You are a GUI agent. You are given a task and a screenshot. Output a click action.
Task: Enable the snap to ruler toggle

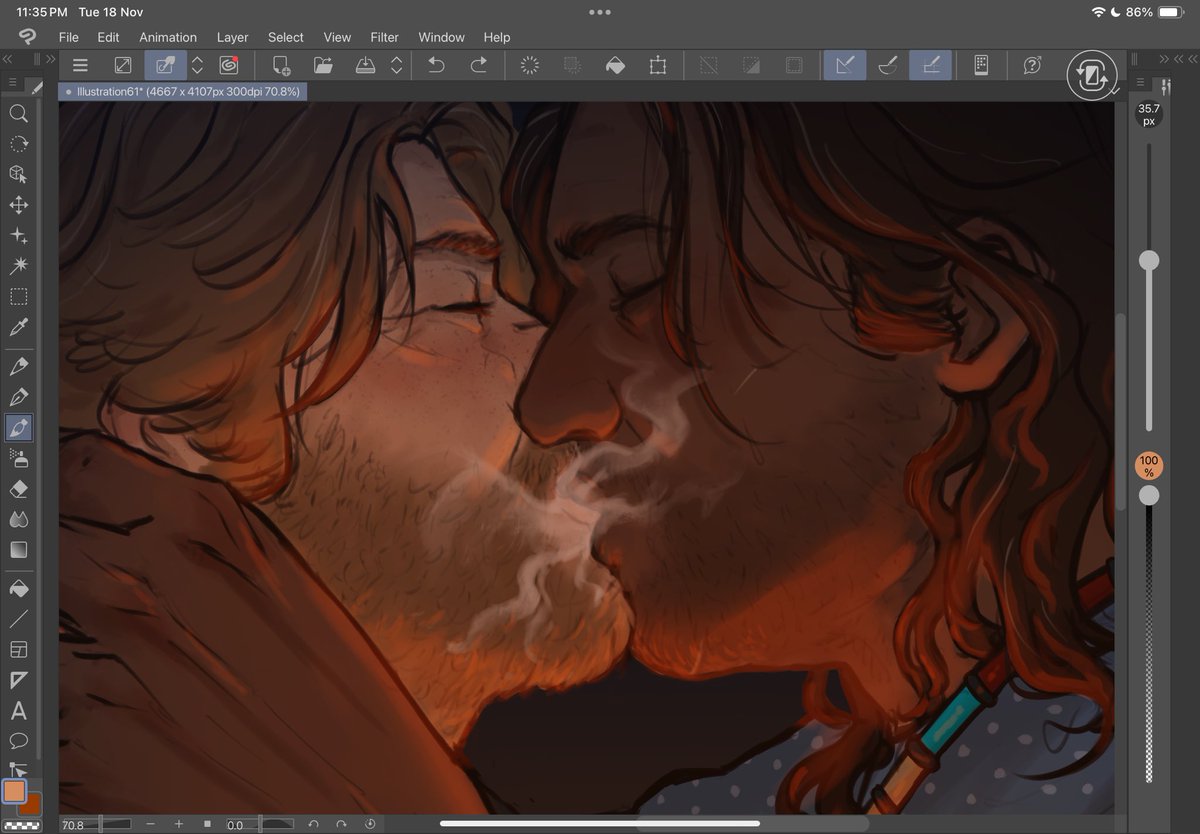tap(845, 65)
